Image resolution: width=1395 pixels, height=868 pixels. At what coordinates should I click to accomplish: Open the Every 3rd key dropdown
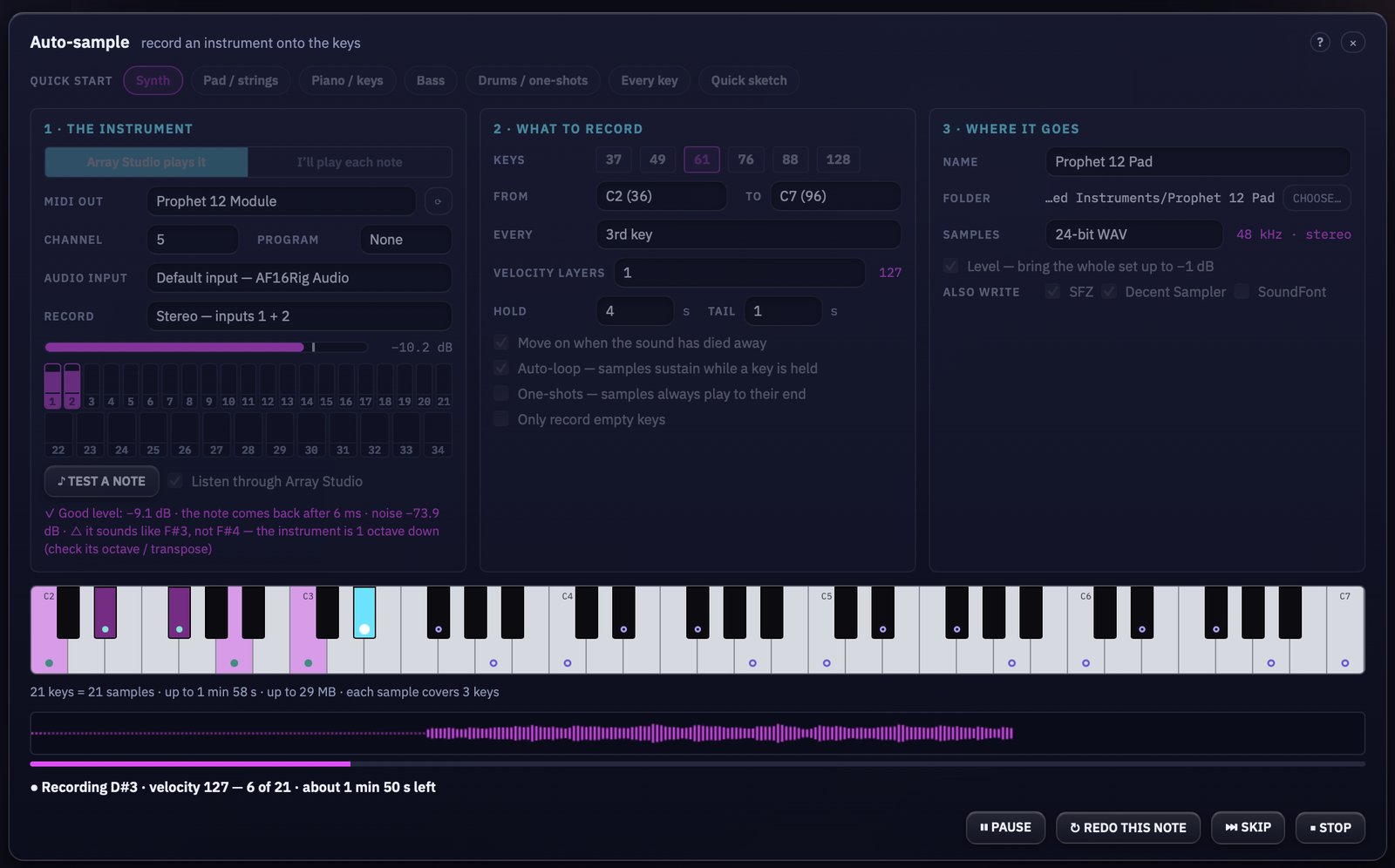point(748,234)
